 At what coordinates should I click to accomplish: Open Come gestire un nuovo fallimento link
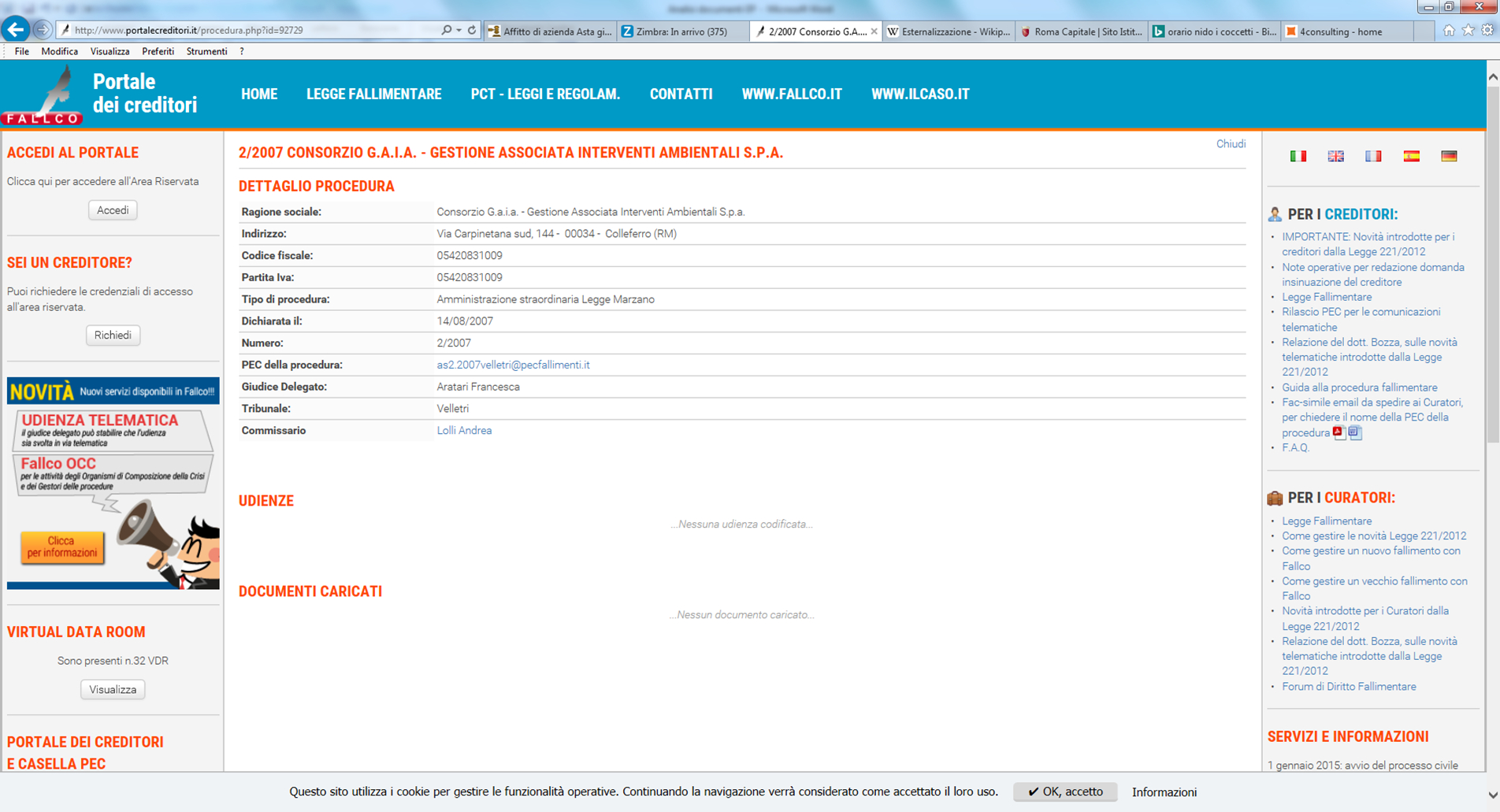(1371, 558)
